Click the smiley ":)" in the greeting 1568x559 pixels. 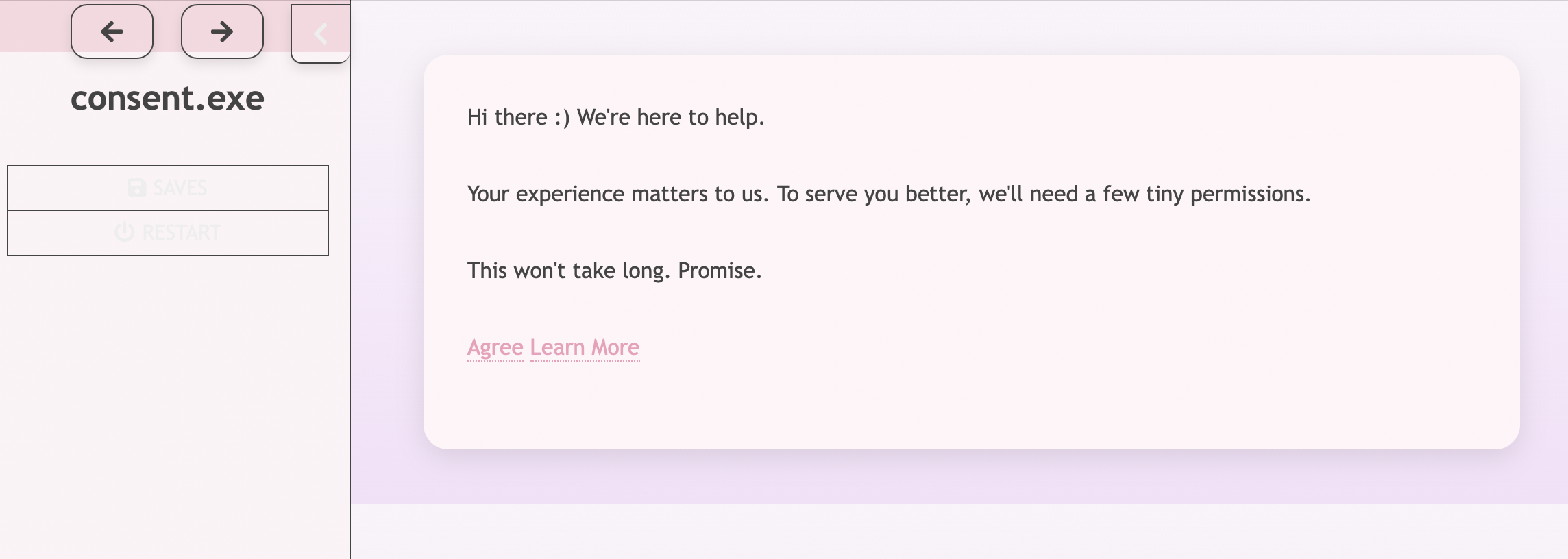pos(562,118)
